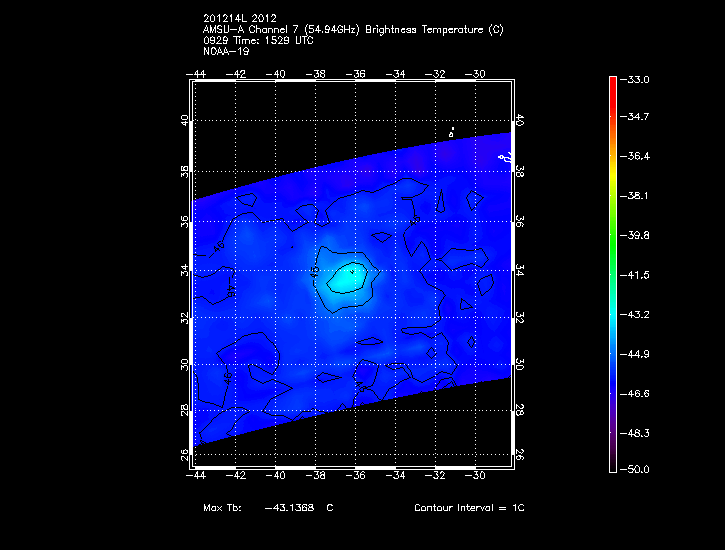725x550 pixels.
Task: Click the Contour Interval = 1C text
Action: (x=469, y=508)
